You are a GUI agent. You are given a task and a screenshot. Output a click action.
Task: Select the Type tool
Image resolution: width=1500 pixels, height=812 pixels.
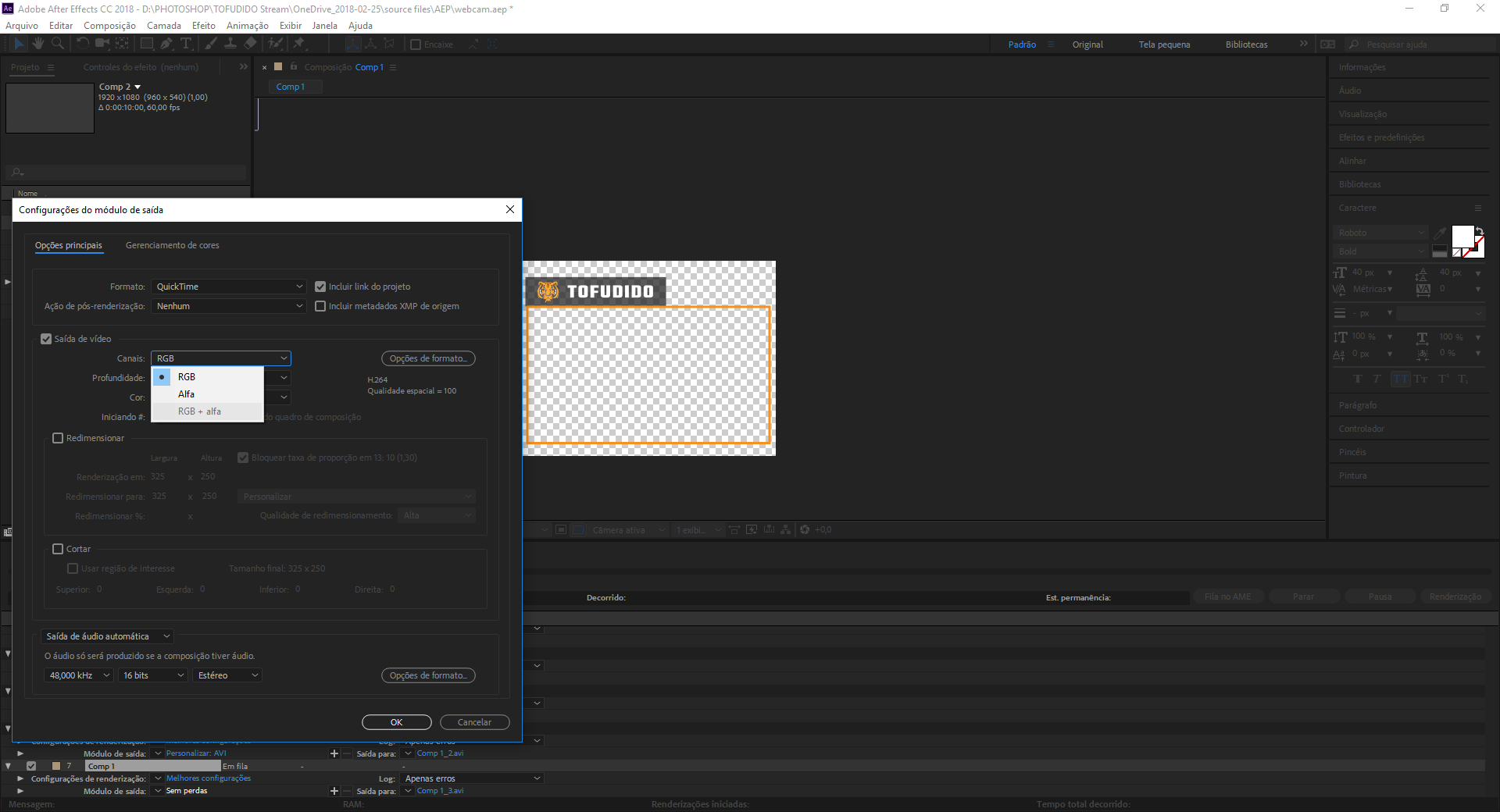[x=187, y=44]
